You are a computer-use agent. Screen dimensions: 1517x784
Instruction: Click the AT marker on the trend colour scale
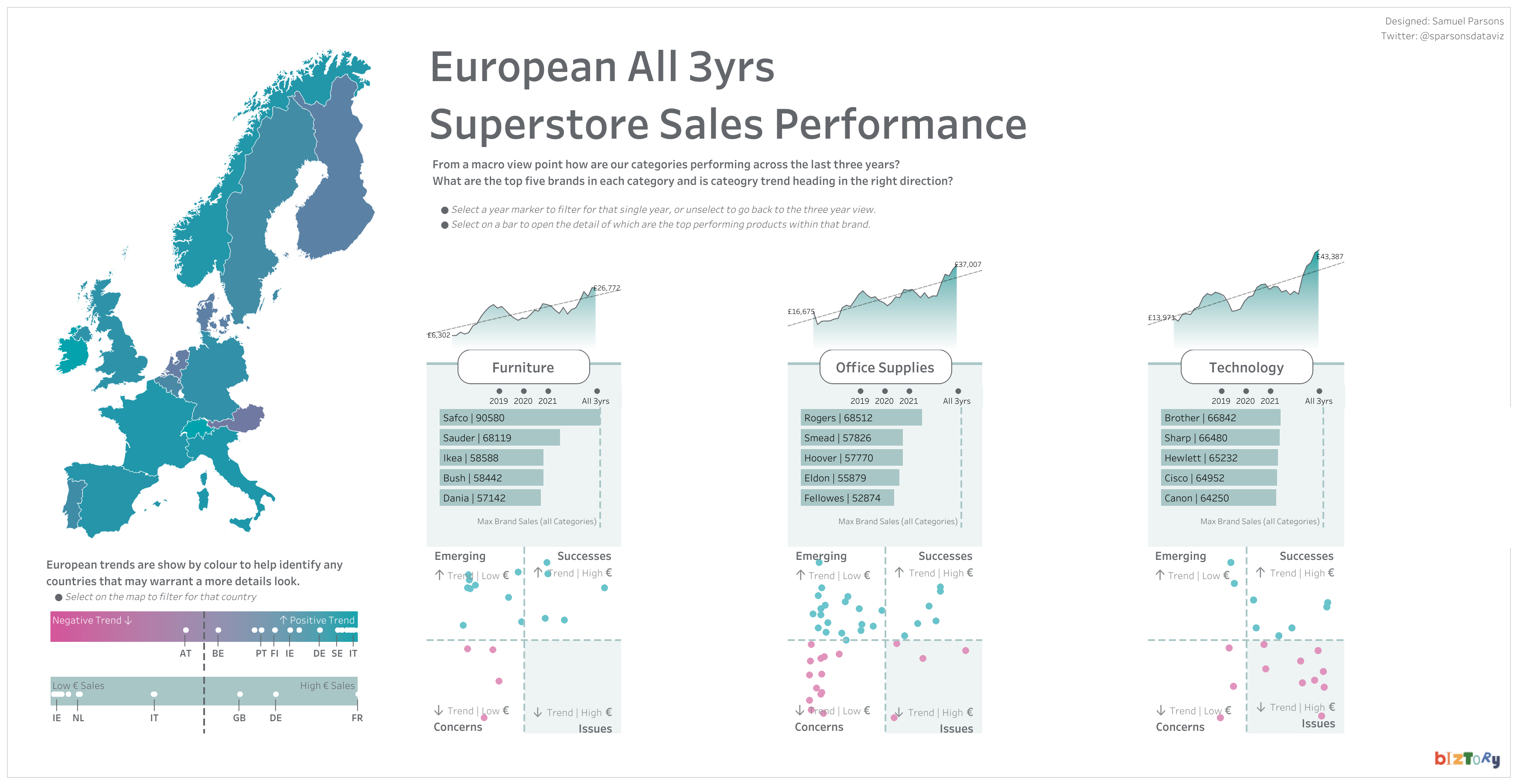(x=186, y=631)
